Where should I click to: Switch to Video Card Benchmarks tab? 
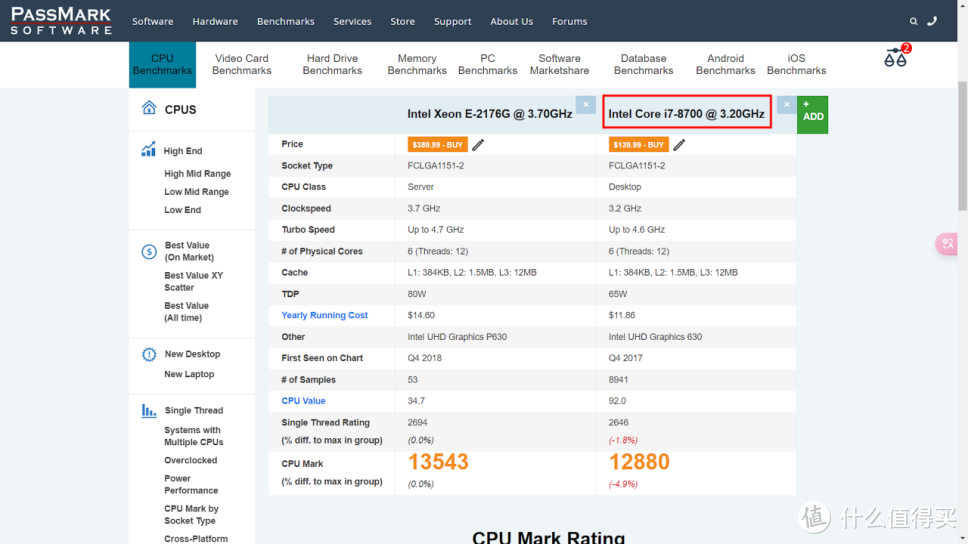242,64
